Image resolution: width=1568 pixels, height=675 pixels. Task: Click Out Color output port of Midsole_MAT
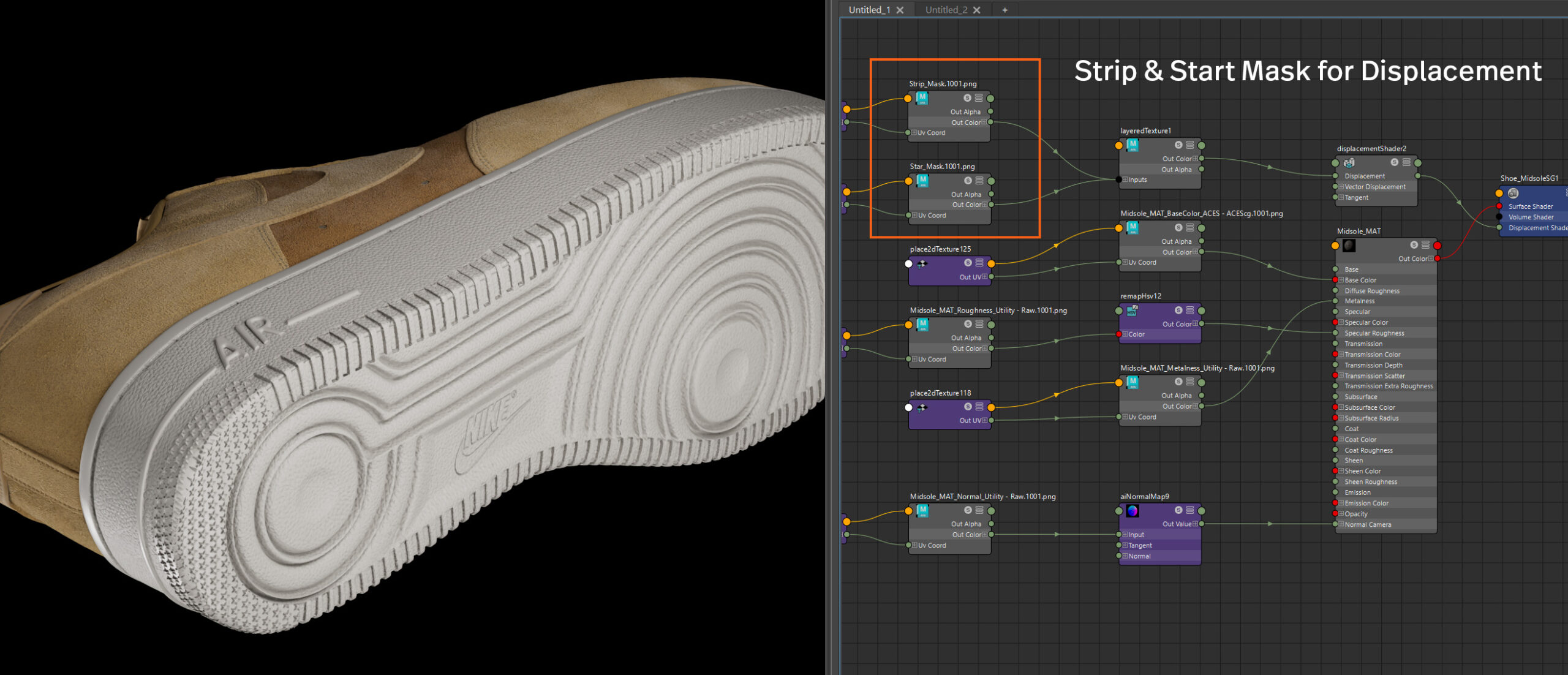pyautogui.click(x=1437, y=258)
